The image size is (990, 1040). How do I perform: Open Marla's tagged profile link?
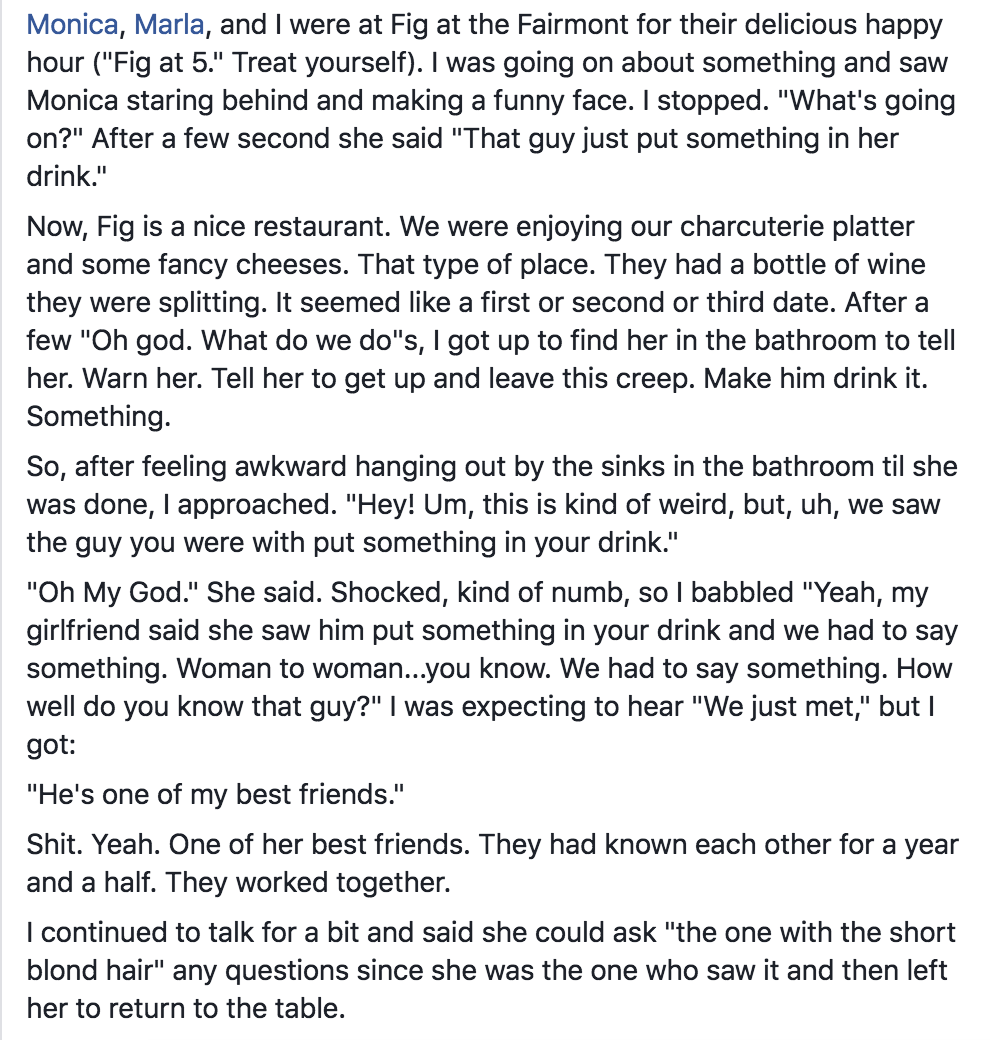point(170,25)
